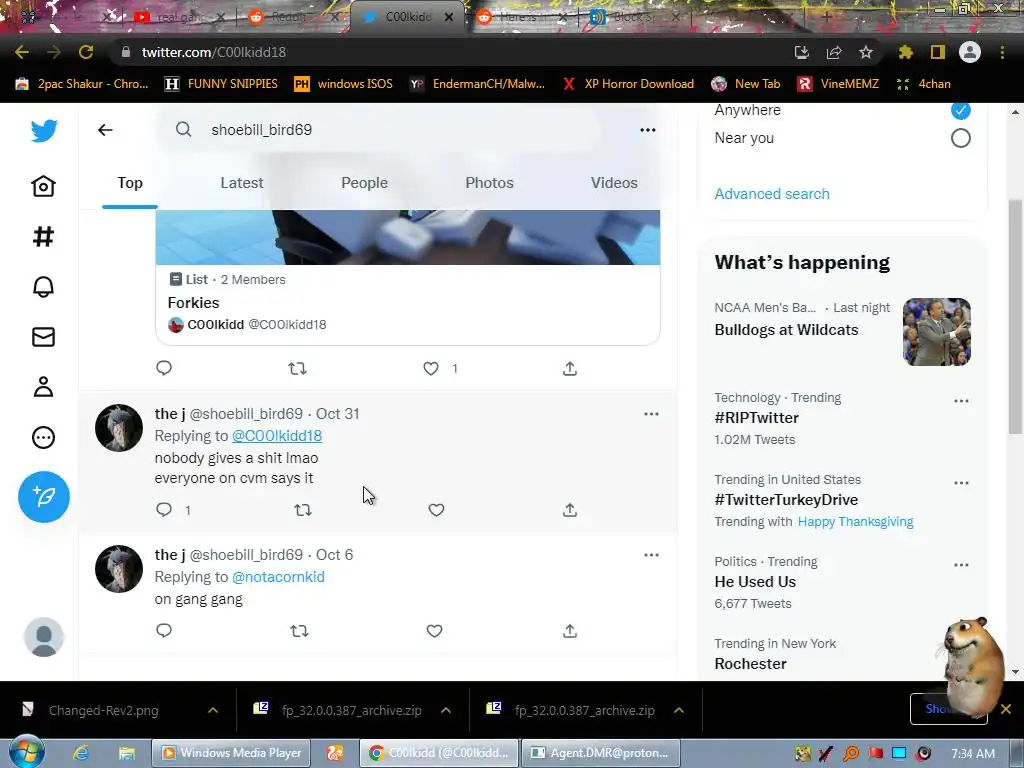Dismiss the downloads bar with the X
This screenshot has width=1024, height=768.
pos(1006,709)
